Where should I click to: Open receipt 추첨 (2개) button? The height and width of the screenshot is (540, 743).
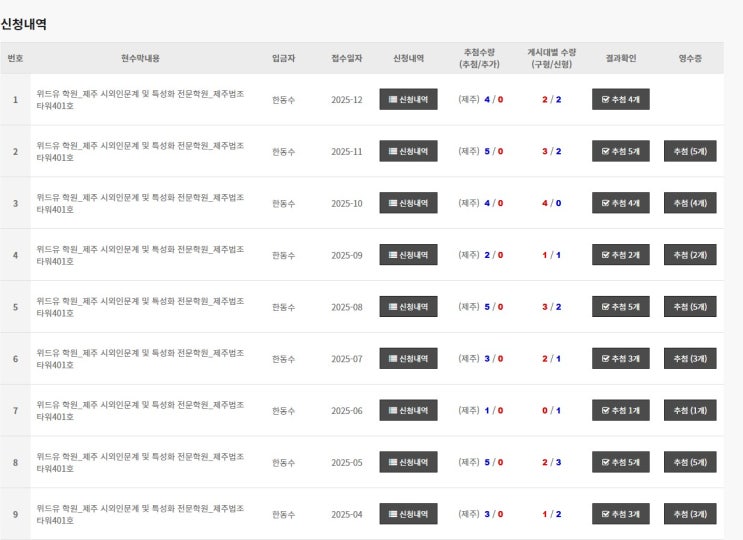click(x=690, y=255)
